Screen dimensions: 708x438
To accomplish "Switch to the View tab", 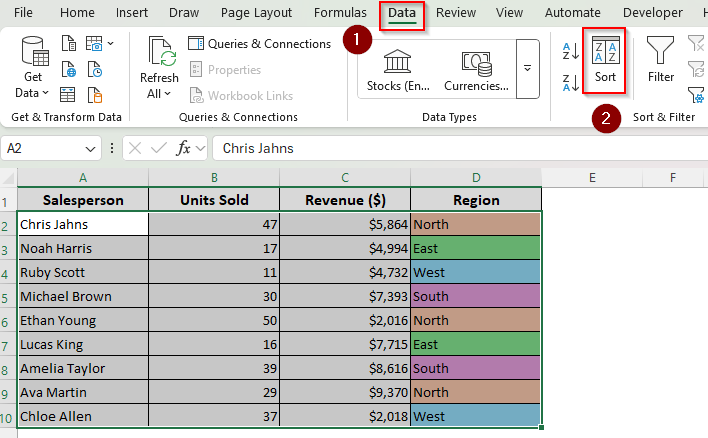I will pyautogui.click(x=509, y=13).
